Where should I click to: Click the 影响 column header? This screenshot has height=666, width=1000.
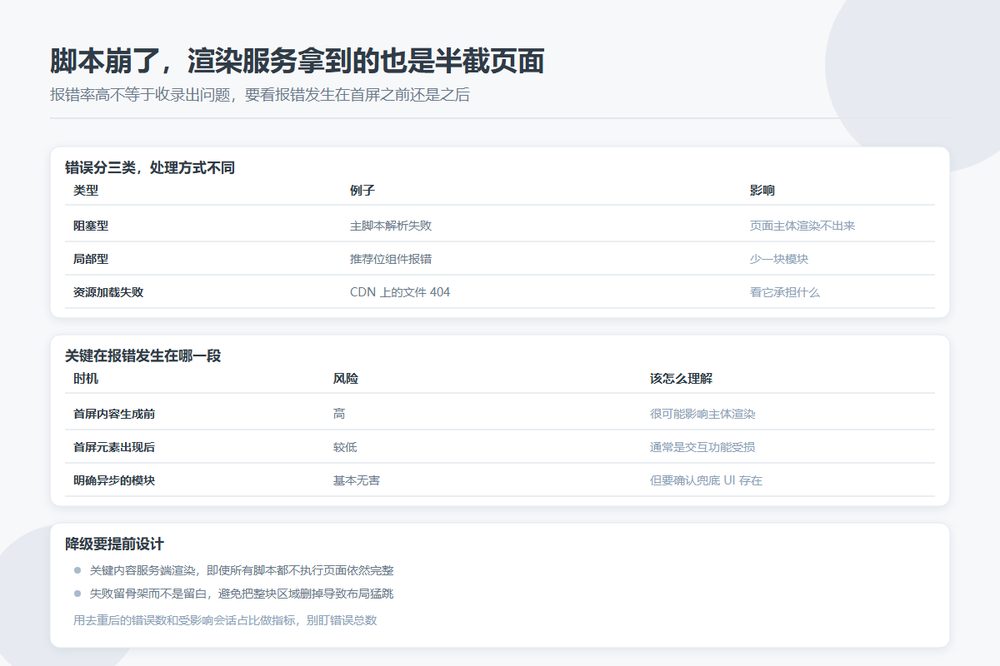762,191
